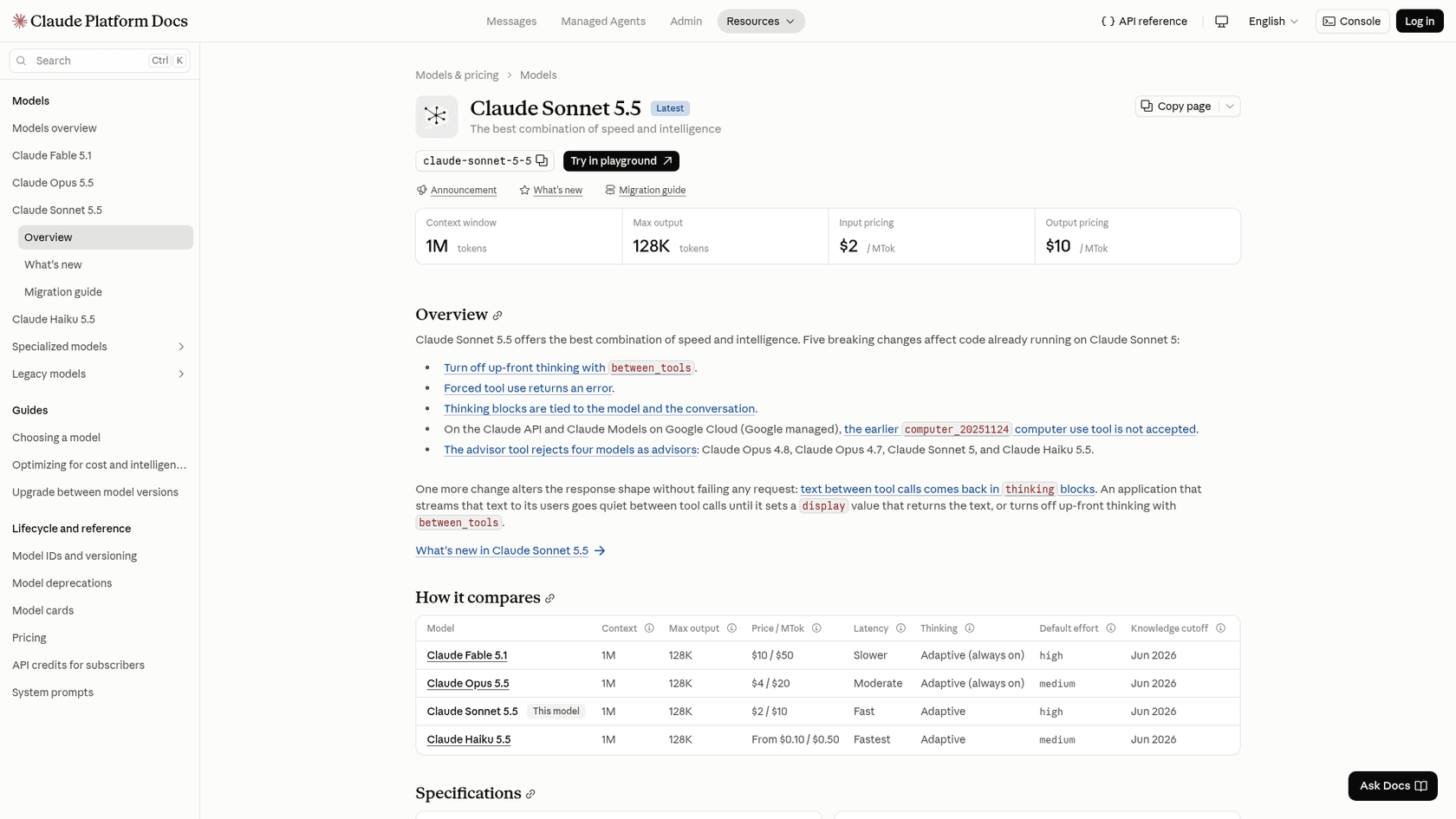Click the Models & pricing breadcrumb
This screenshot has width=1456, height=819.
[457, 75]
